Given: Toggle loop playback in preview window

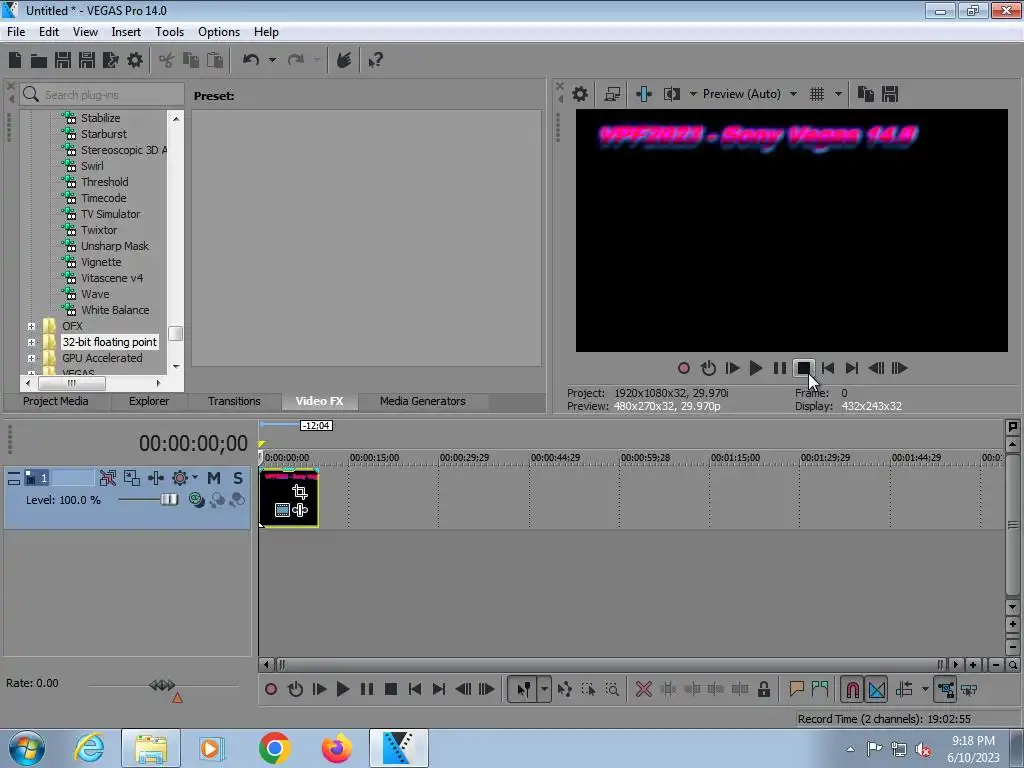Looking at the screenshot, I should click(708, 368).
